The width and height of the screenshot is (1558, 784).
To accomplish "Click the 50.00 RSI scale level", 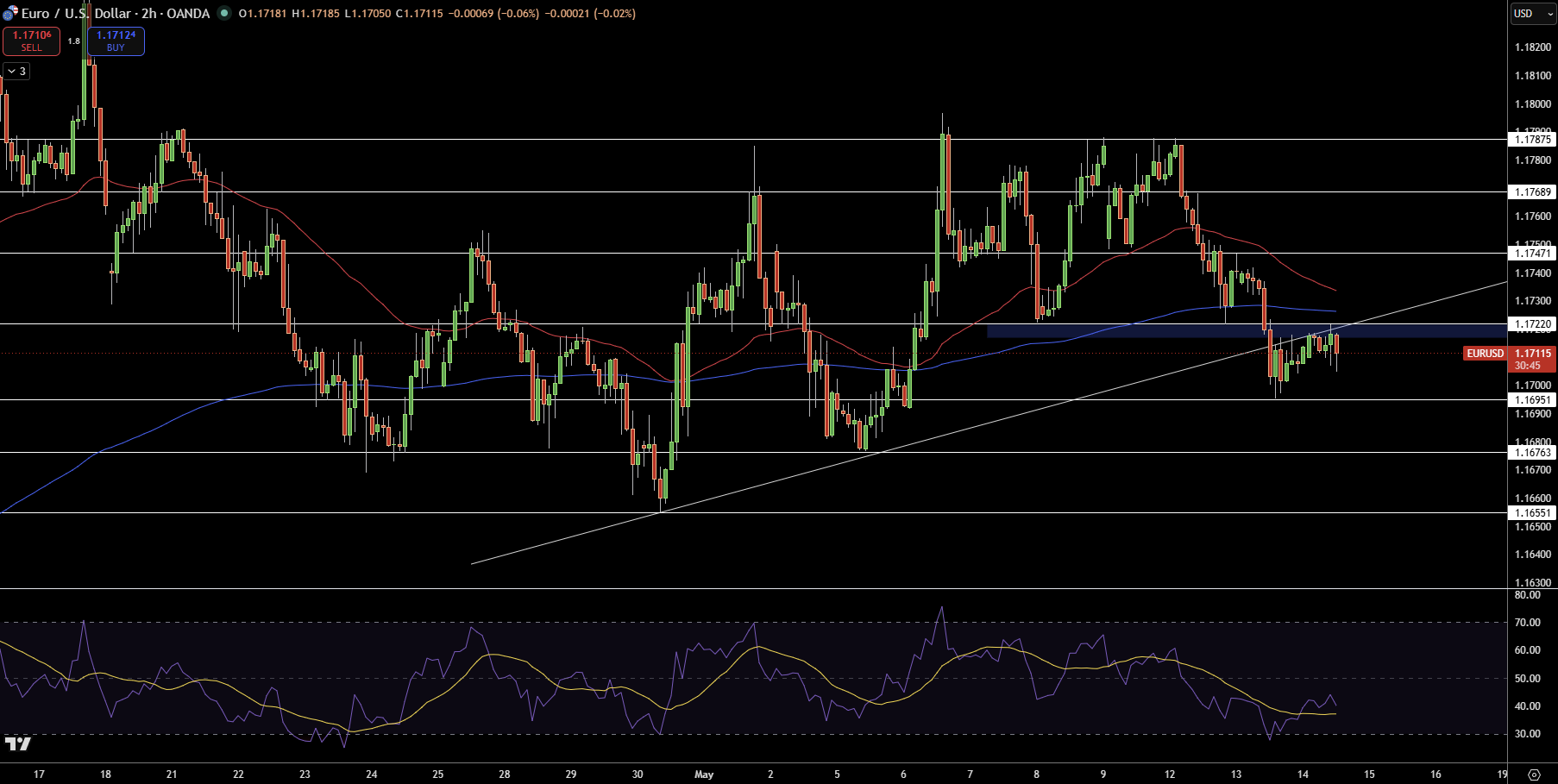I will coord(1528,679).
